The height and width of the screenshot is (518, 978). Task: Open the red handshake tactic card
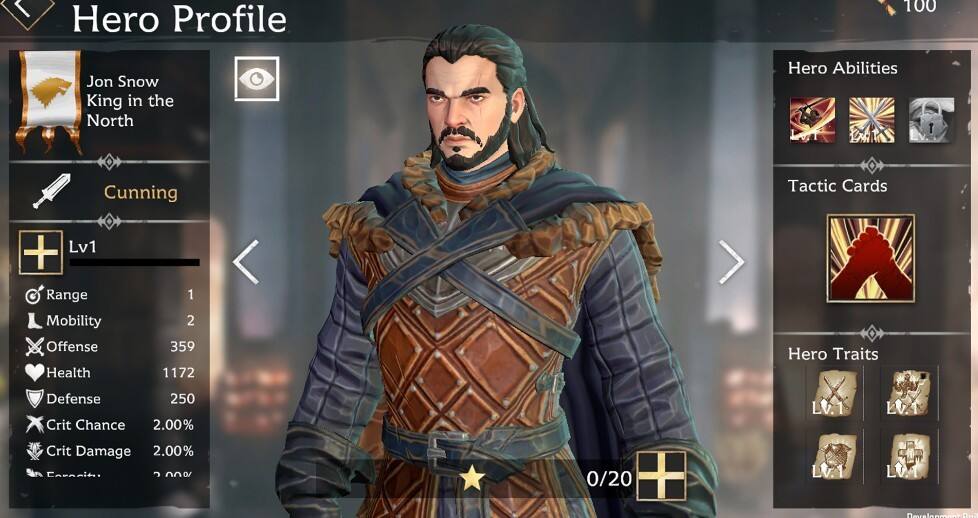[x=871, y=258]
